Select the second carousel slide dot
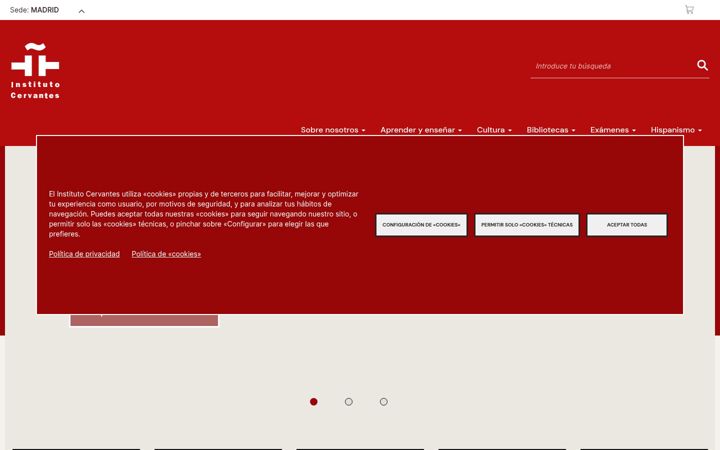This screenshot has height=450, width=720. coord(349,402)
